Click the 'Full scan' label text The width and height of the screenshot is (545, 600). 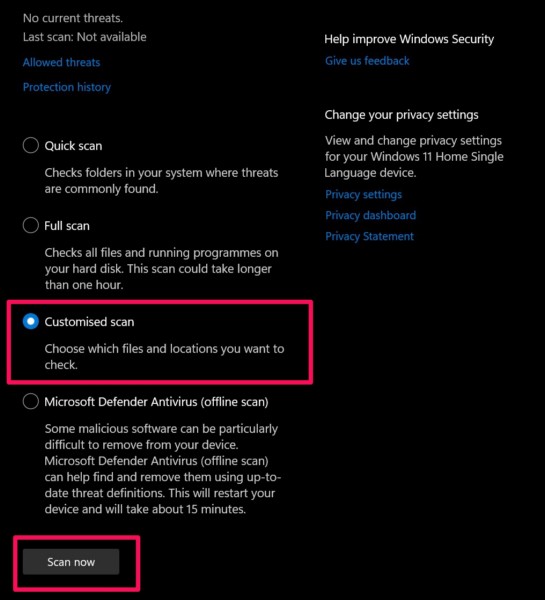[67, 226]
